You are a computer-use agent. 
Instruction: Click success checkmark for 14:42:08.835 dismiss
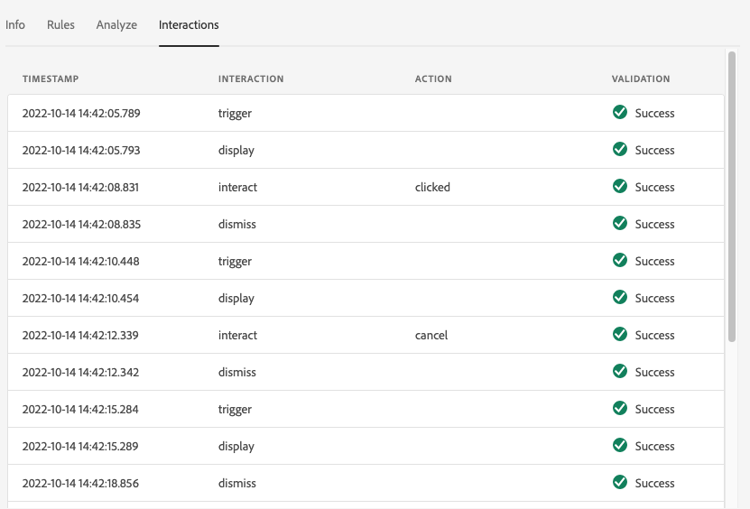tap(620, 224)
